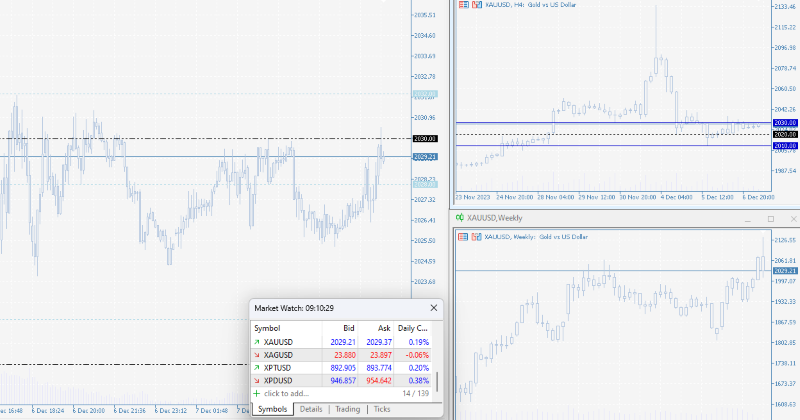Click the Market Watch: 09:10:29 title

(x=294, y=308)
